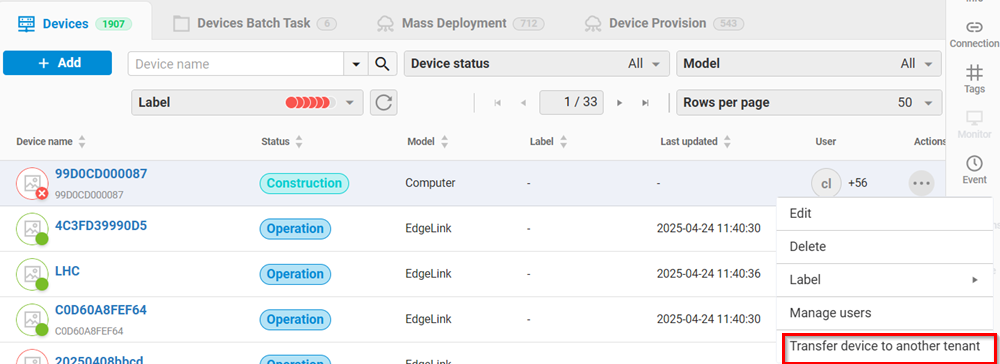
Task: Go to the next page
Action: click(x=619, y=103)
